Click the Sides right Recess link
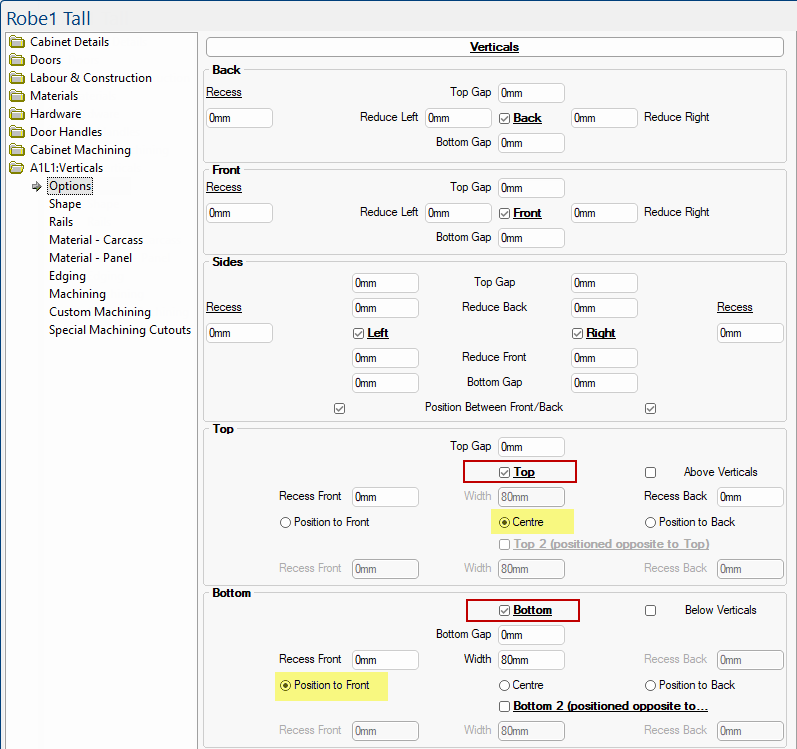797x749 pixels. click(x=734, y=307)
